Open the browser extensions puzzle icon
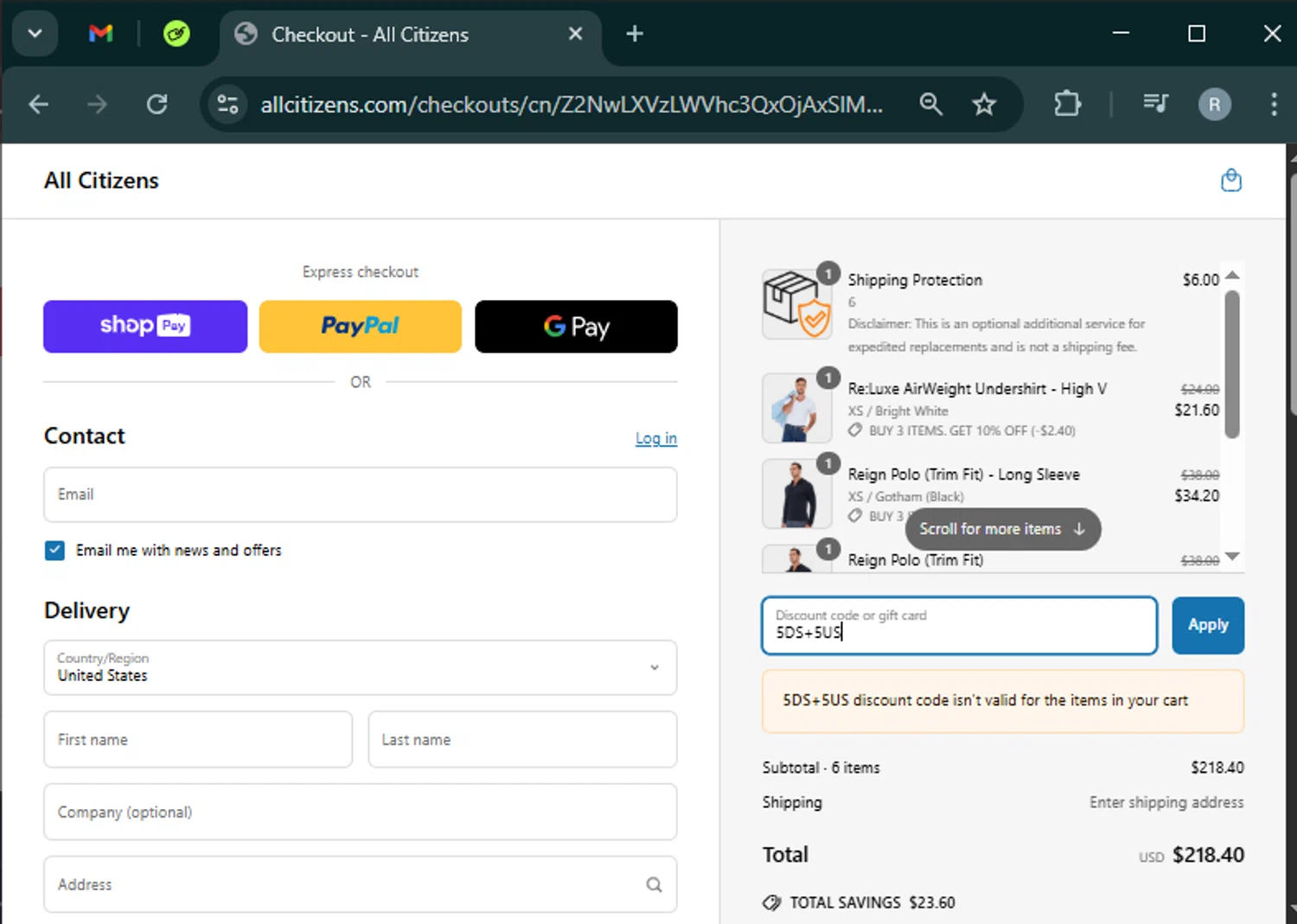Viewport: 1297px width, 924px height. (x=1067, y=105)
